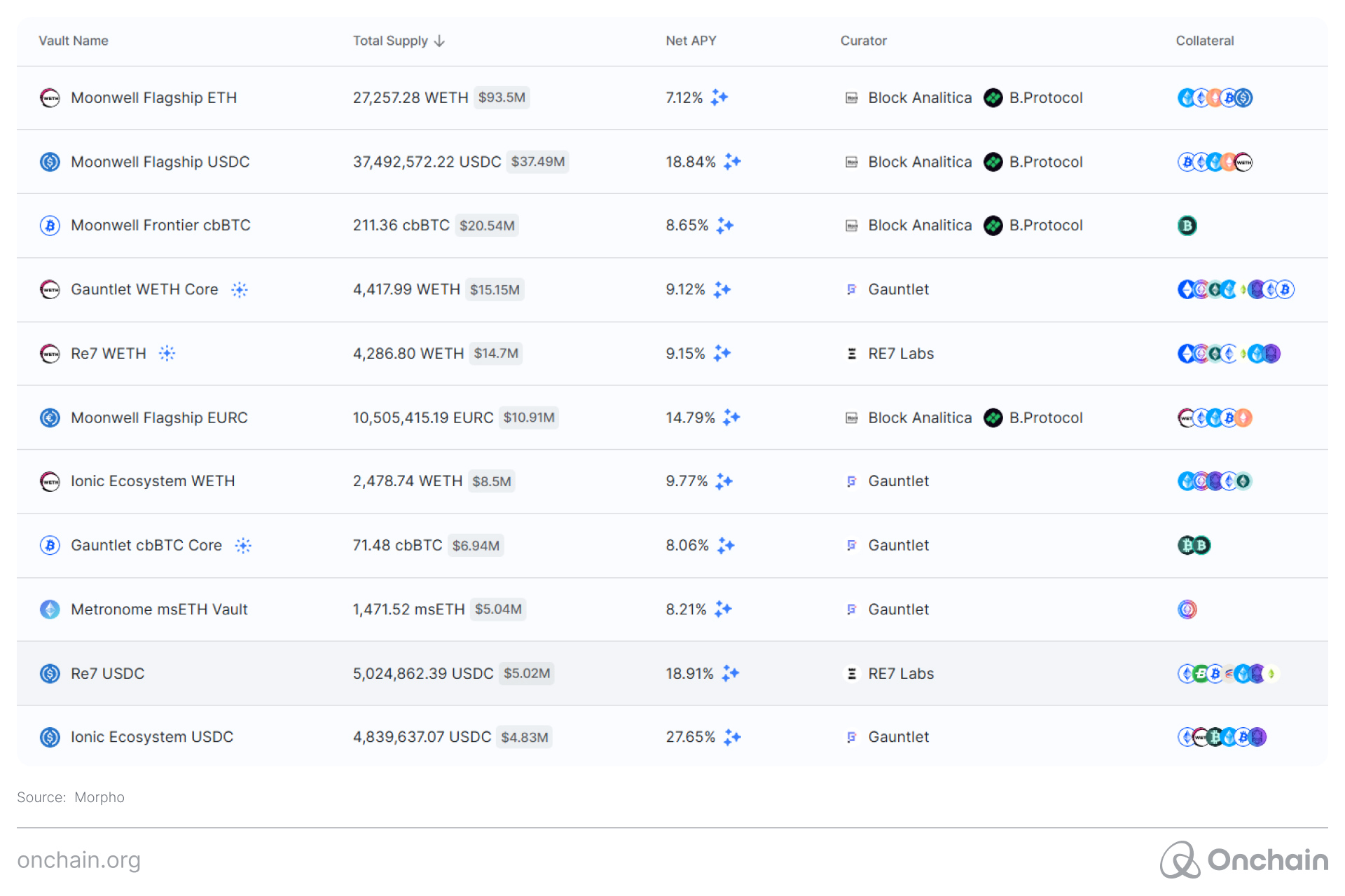Click the Gauntlet logo in Gauntlet WETH Core row
The height and width of the screenshot is (896, 1345).
click(x=852, y=289)
